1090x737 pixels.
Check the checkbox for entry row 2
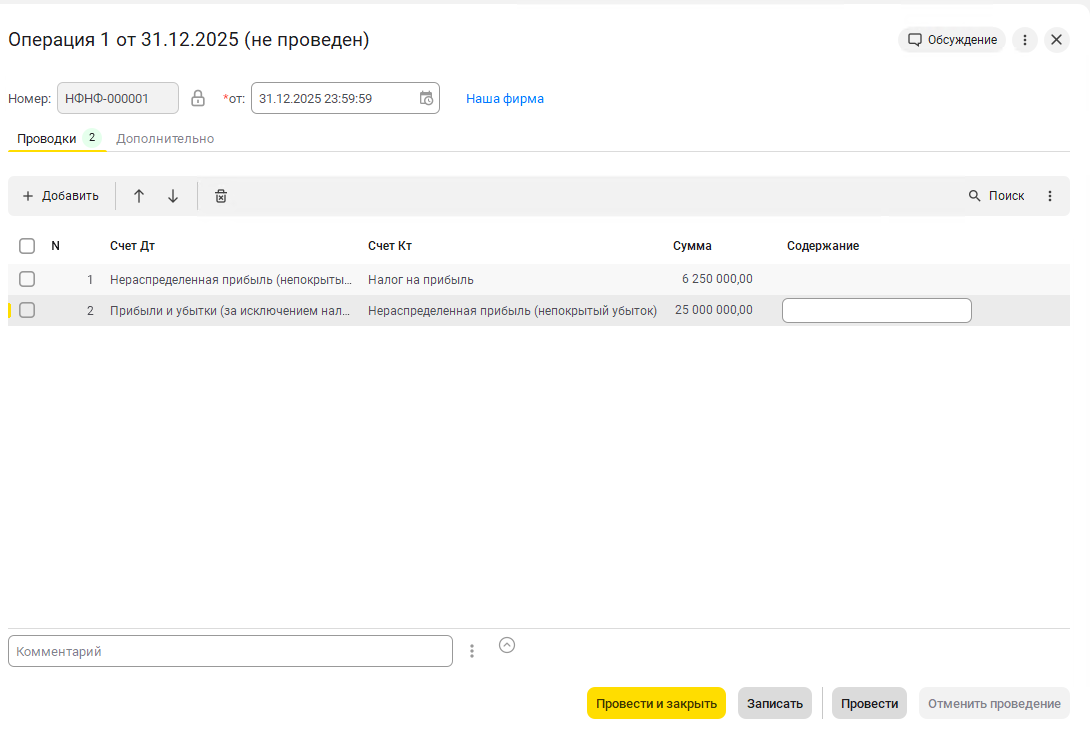click(27, 310)
